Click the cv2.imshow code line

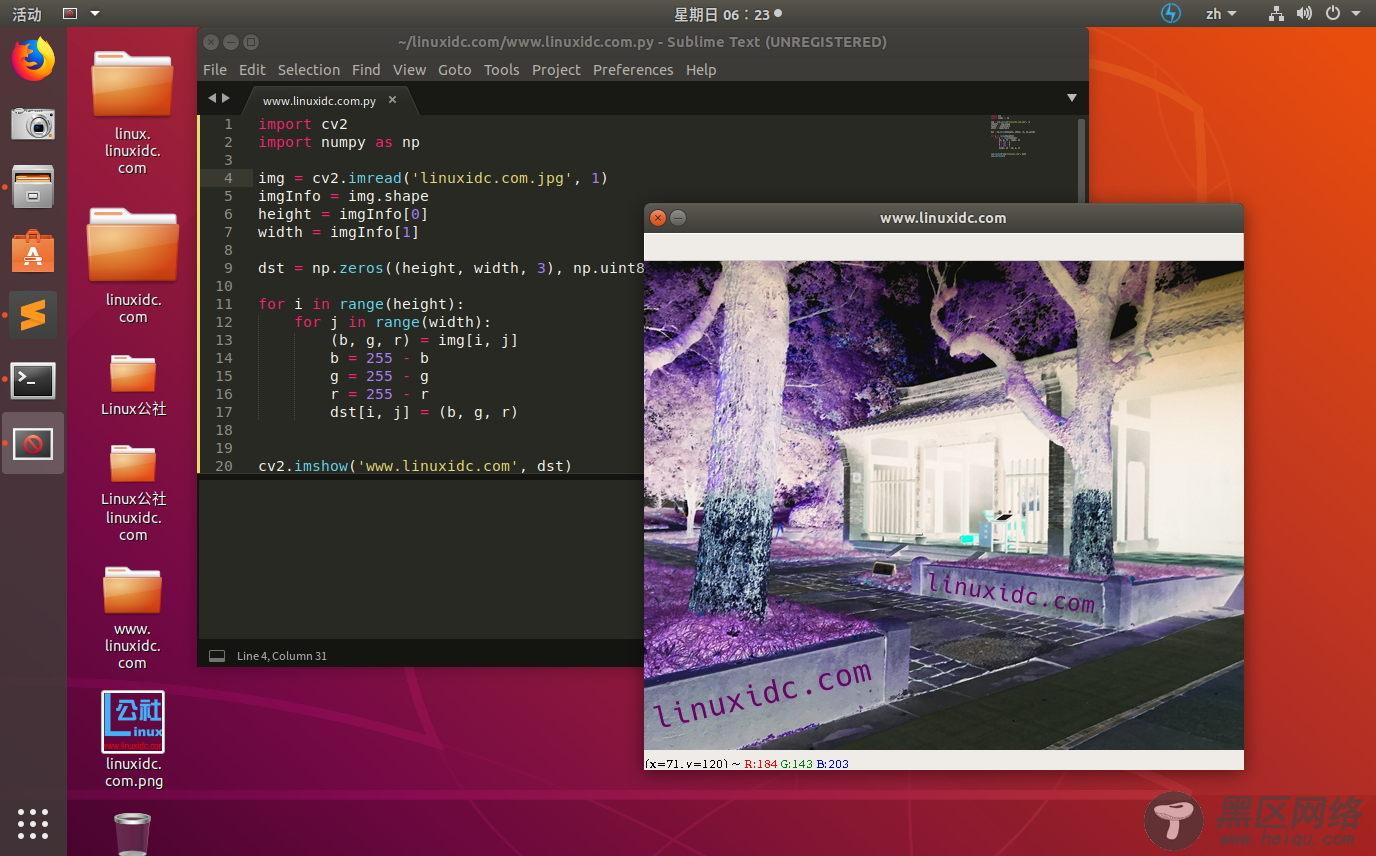[x=415, y=466]
